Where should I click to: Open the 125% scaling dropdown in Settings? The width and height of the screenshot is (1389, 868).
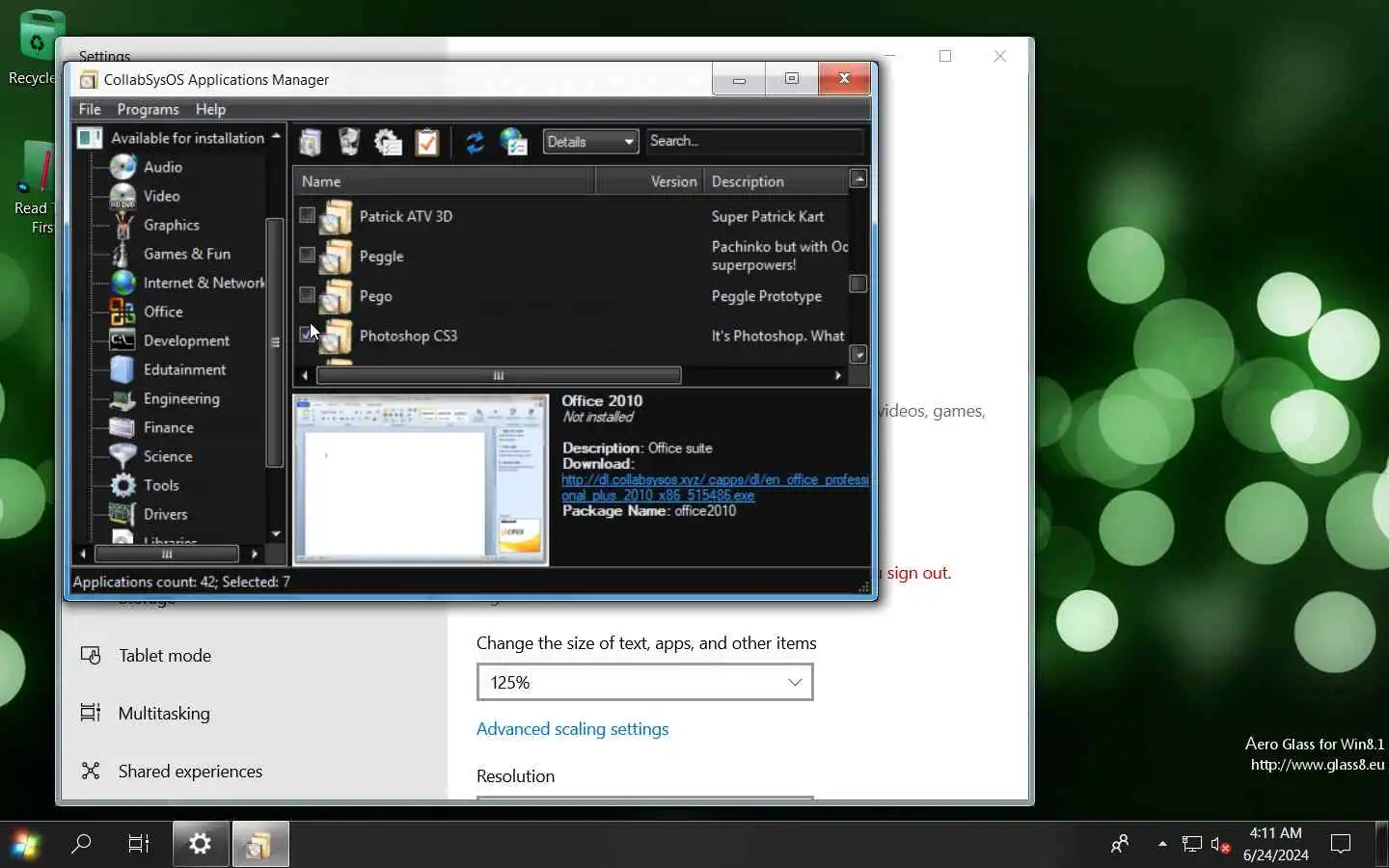[644, 682]
